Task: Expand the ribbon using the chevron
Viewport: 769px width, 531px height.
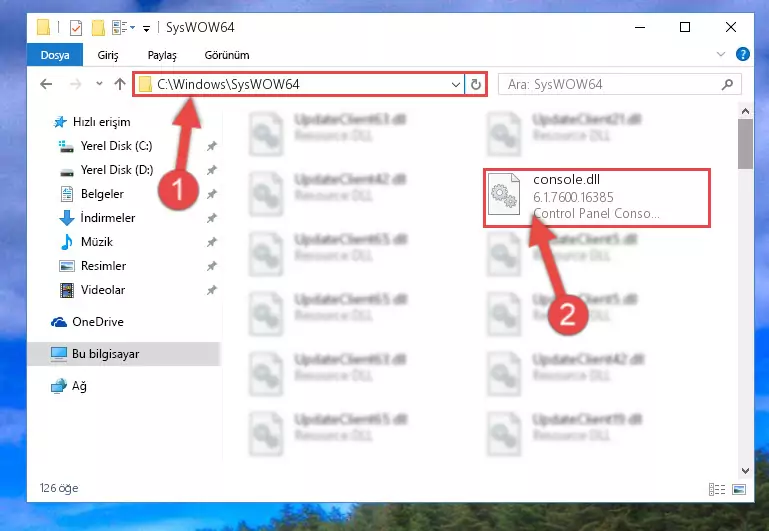Action: coord(720,54)
